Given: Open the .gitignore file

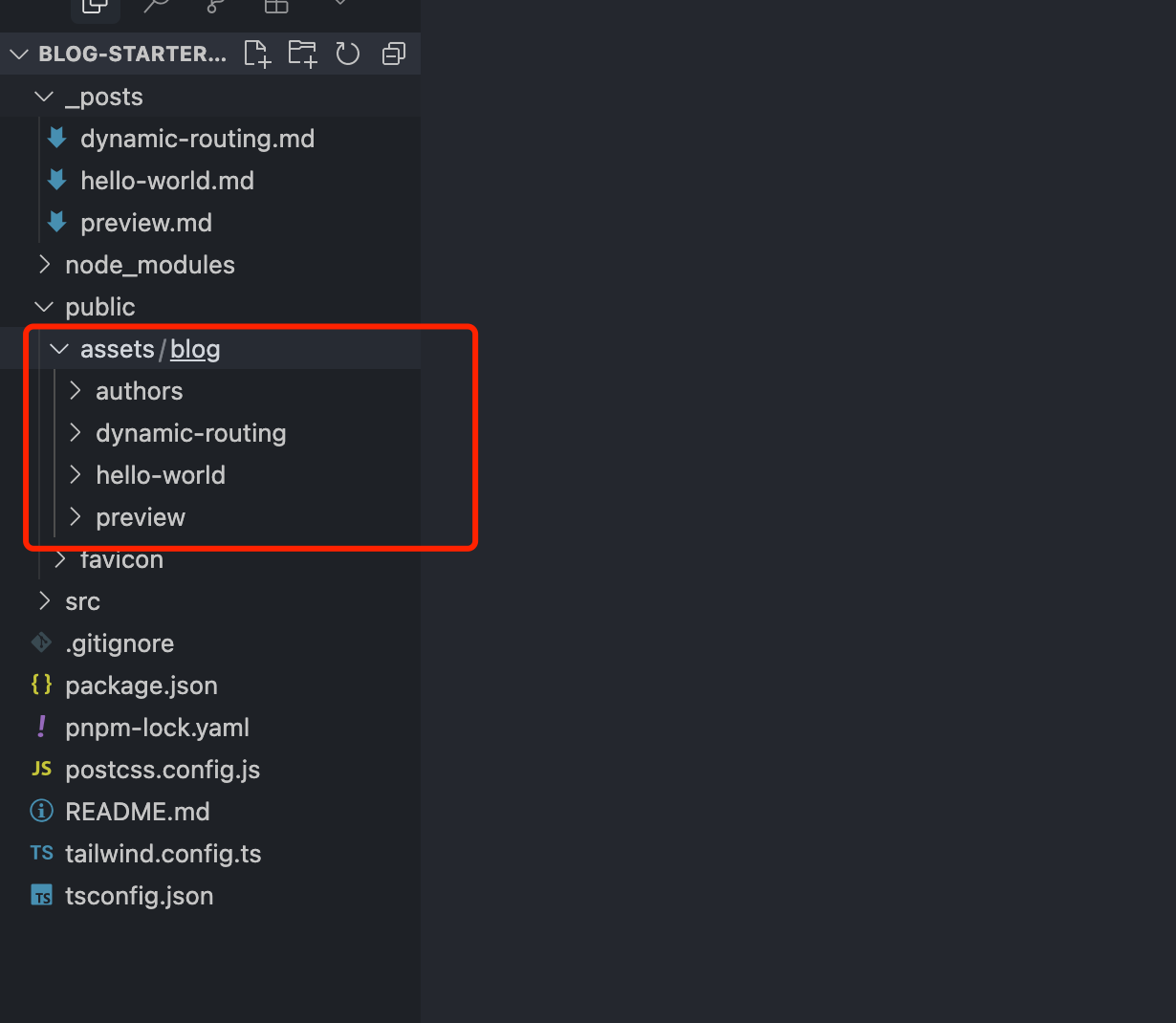Looking at the screenshot, I should click(x=120, y=643).
